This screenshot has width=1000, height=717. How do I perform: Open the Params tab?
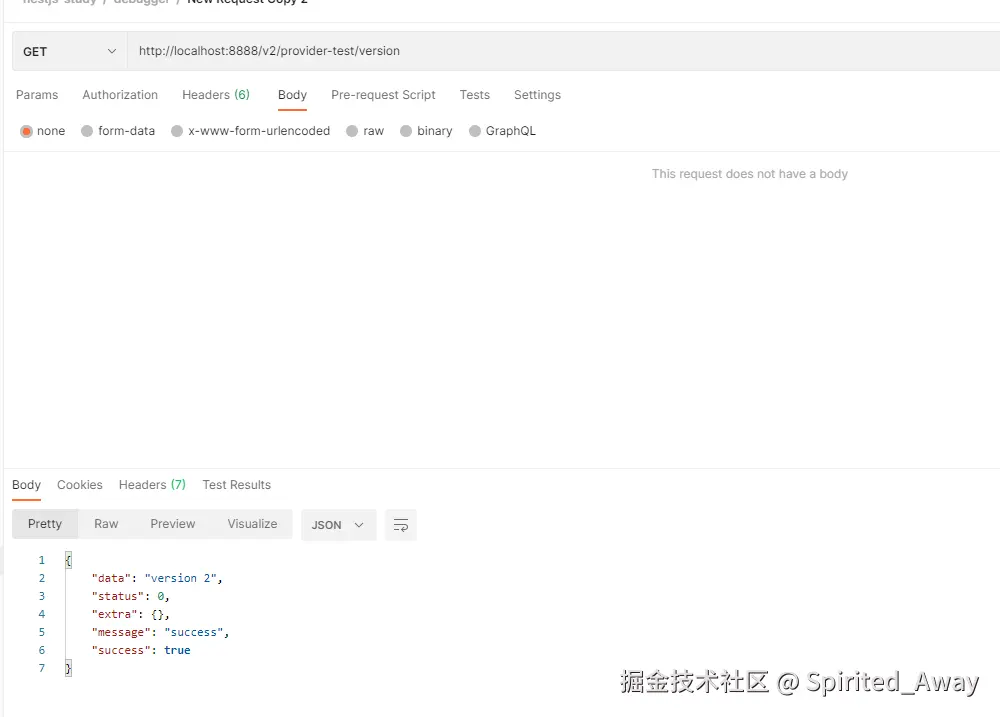click(37, 95)
